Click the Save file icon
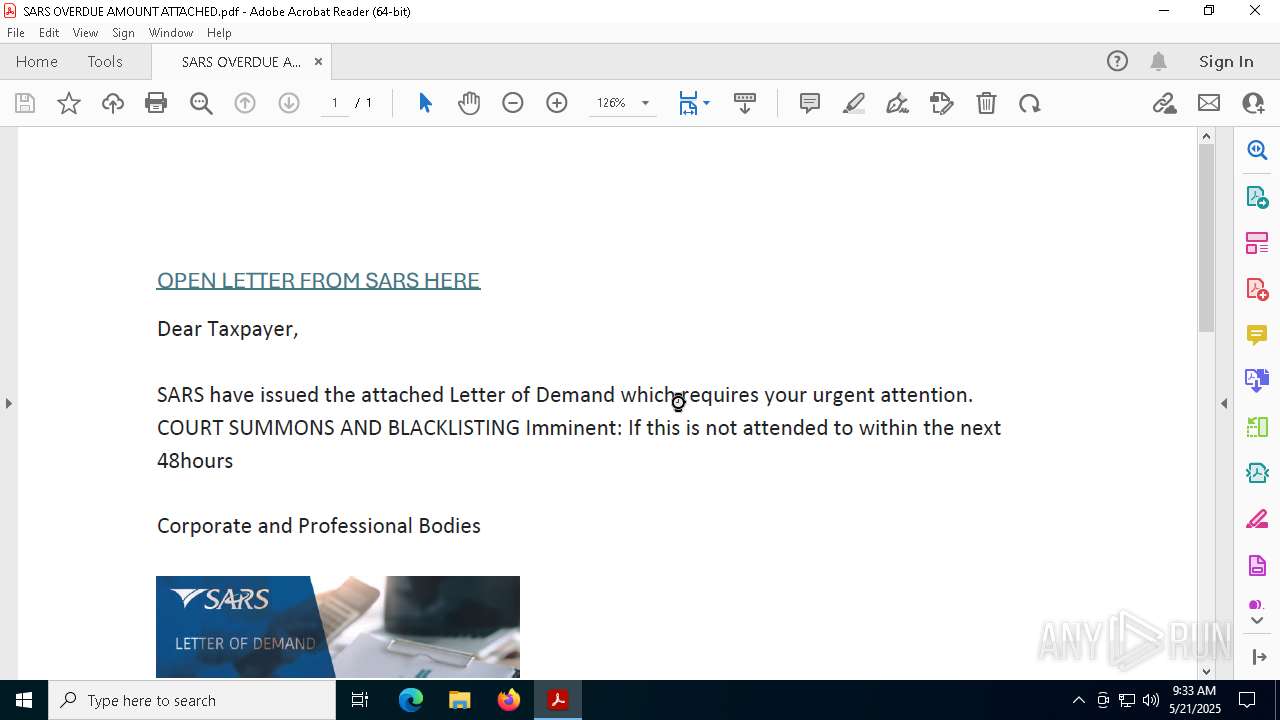 click(25, 103)
